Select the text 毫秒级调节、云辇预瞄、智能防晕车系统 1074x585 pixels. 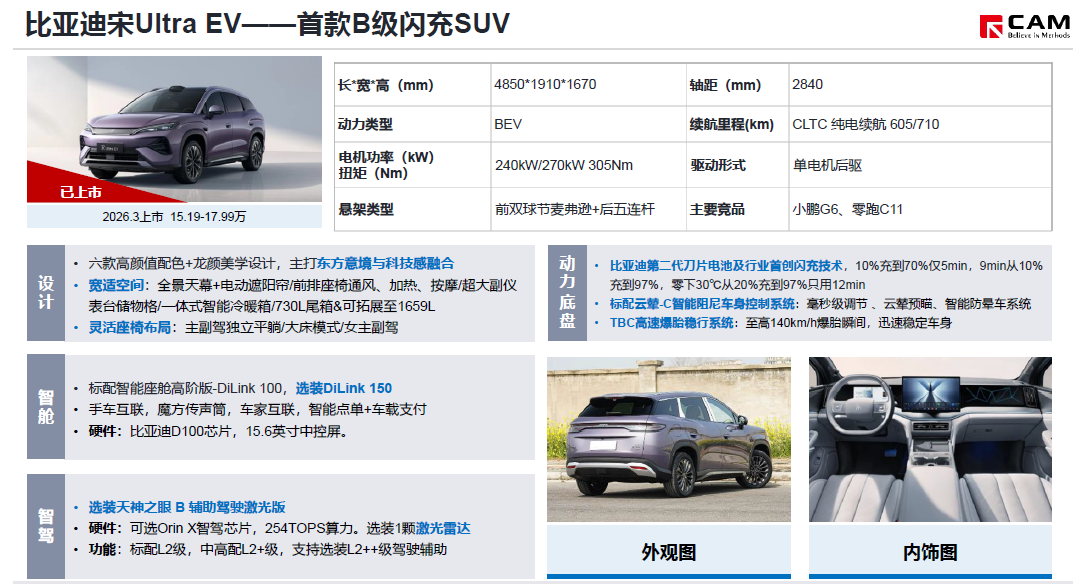(x=919, y=303)
